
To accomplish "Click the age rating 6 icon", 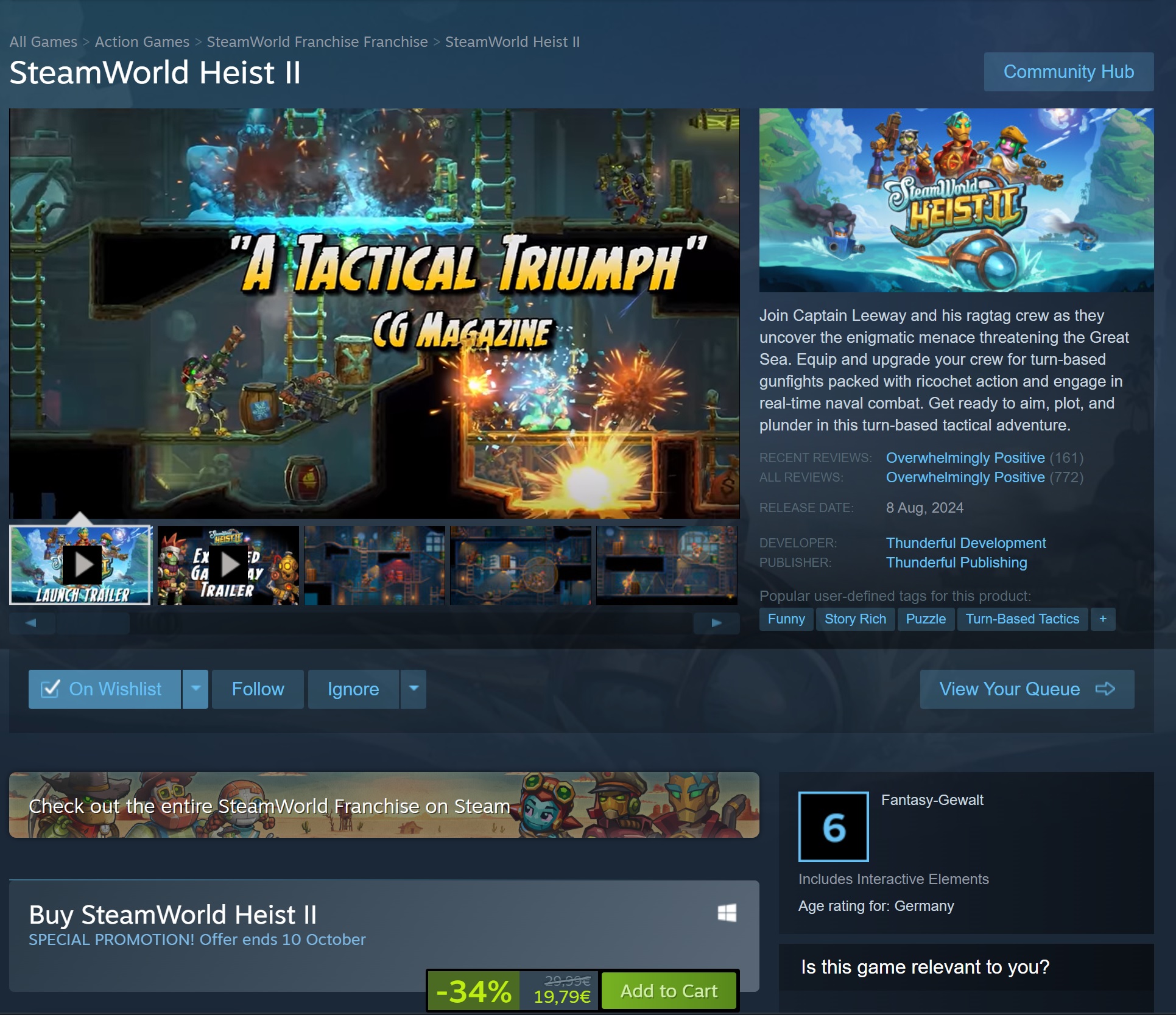I will (x=833, y=827).
